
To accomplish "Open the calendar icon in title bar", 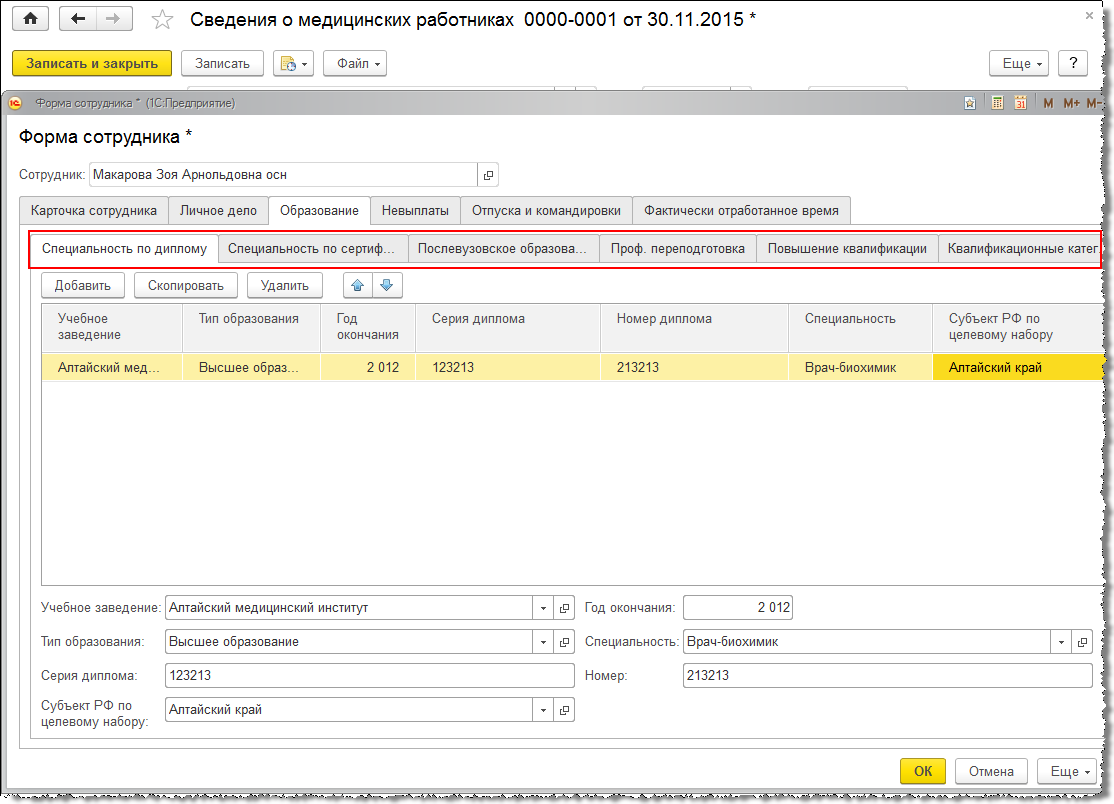I will [x=1021, y=103].
